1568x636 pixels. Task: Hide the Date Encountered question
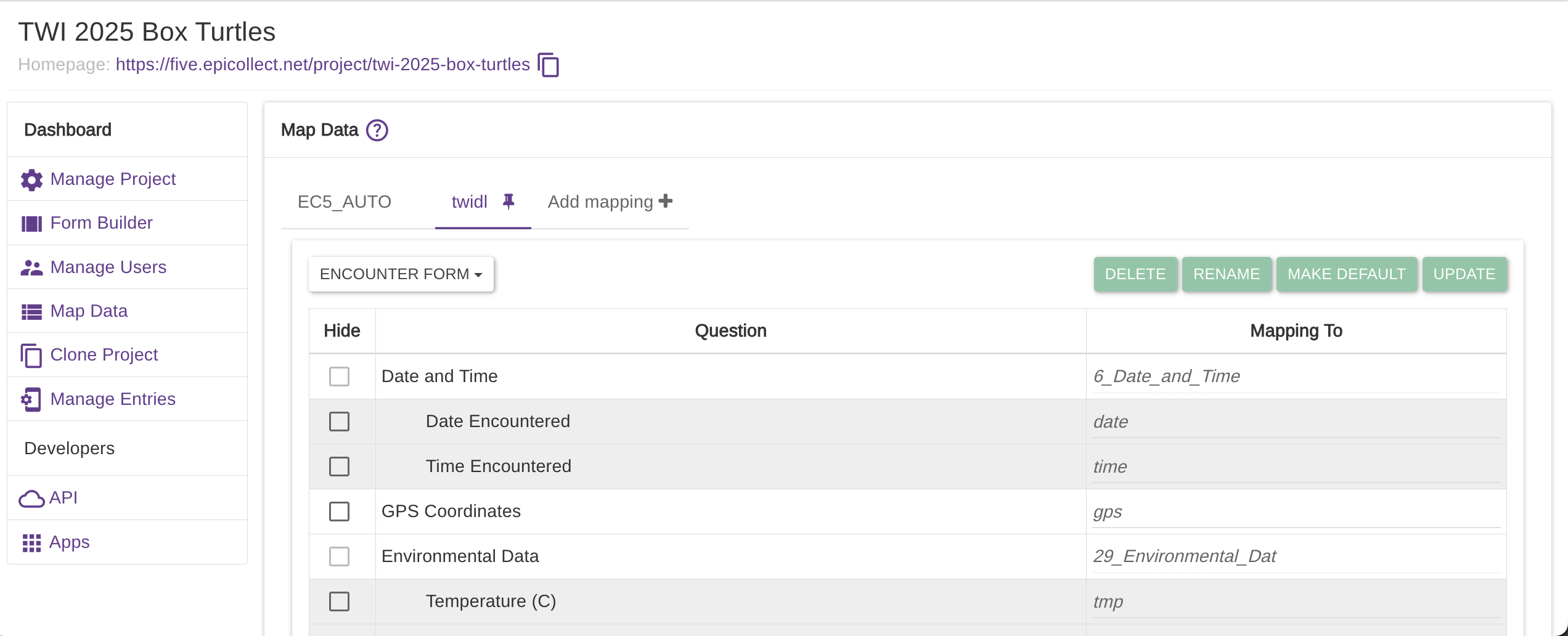[x=339, y=422]
